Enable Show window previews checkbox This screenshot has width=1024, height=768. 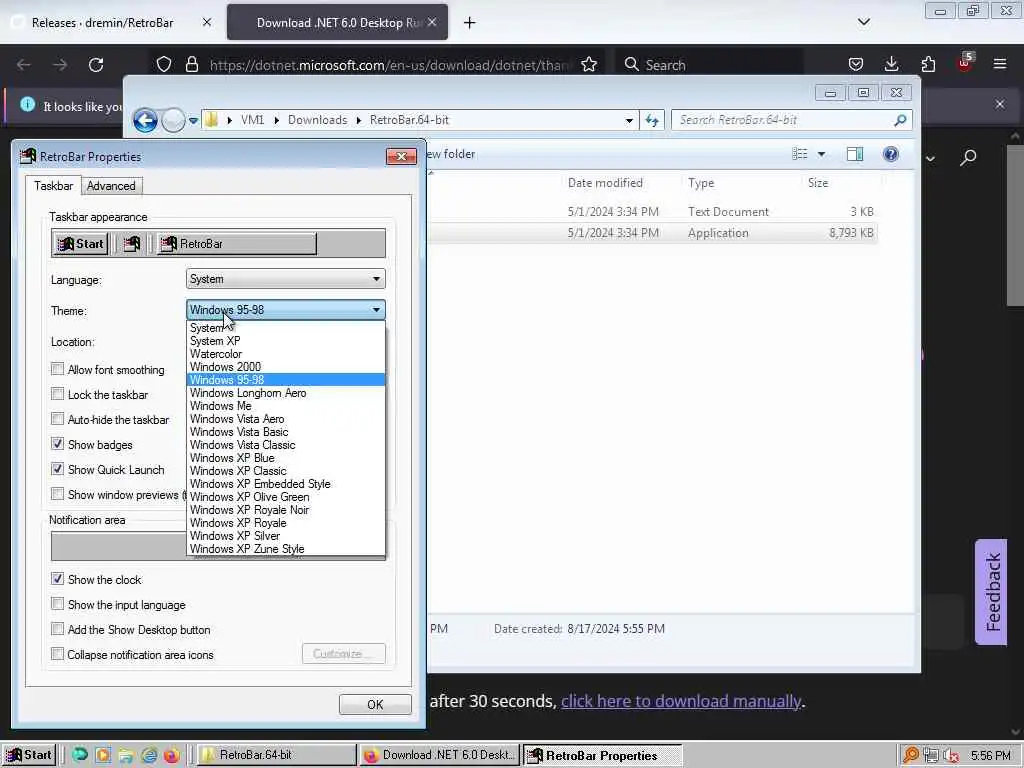tap(57, 494)
